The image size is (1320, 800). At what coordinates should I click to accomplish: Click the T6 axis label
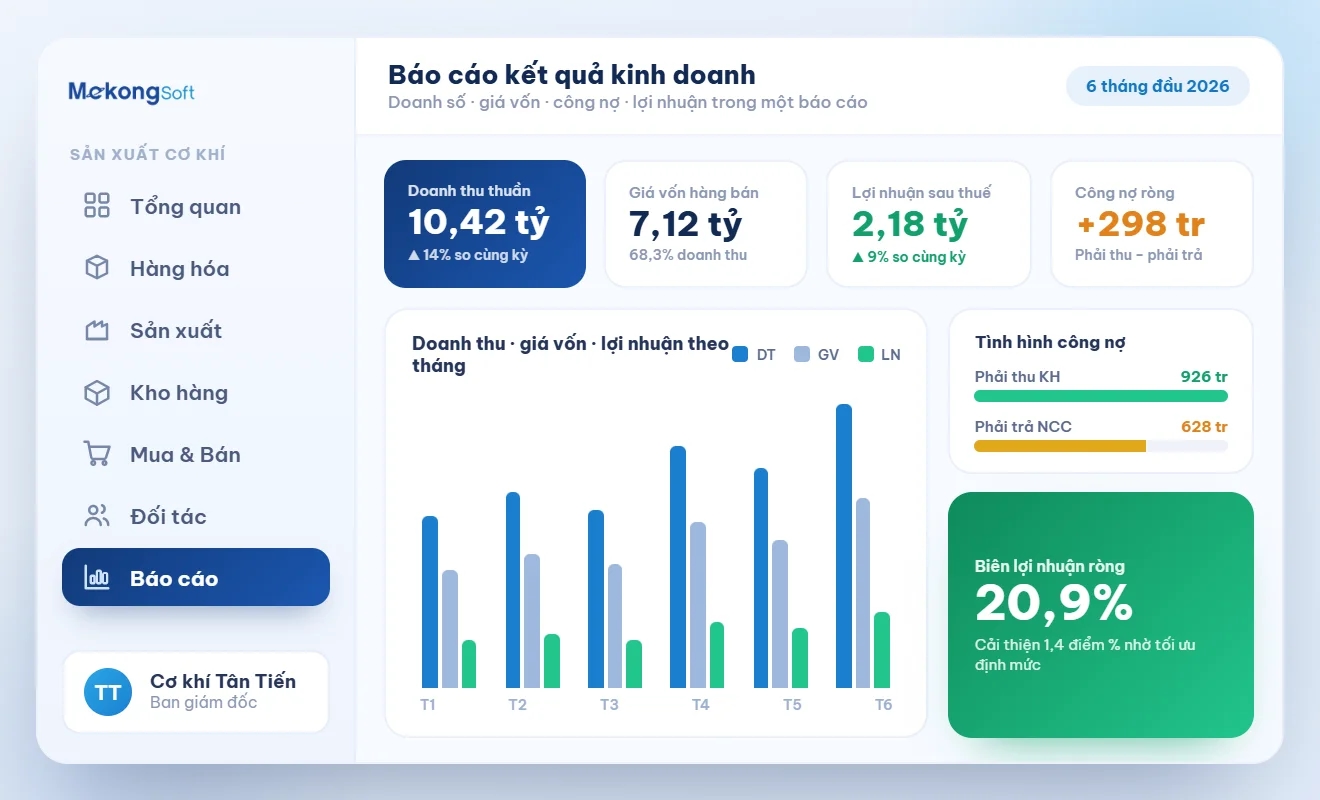click(884, 705)
